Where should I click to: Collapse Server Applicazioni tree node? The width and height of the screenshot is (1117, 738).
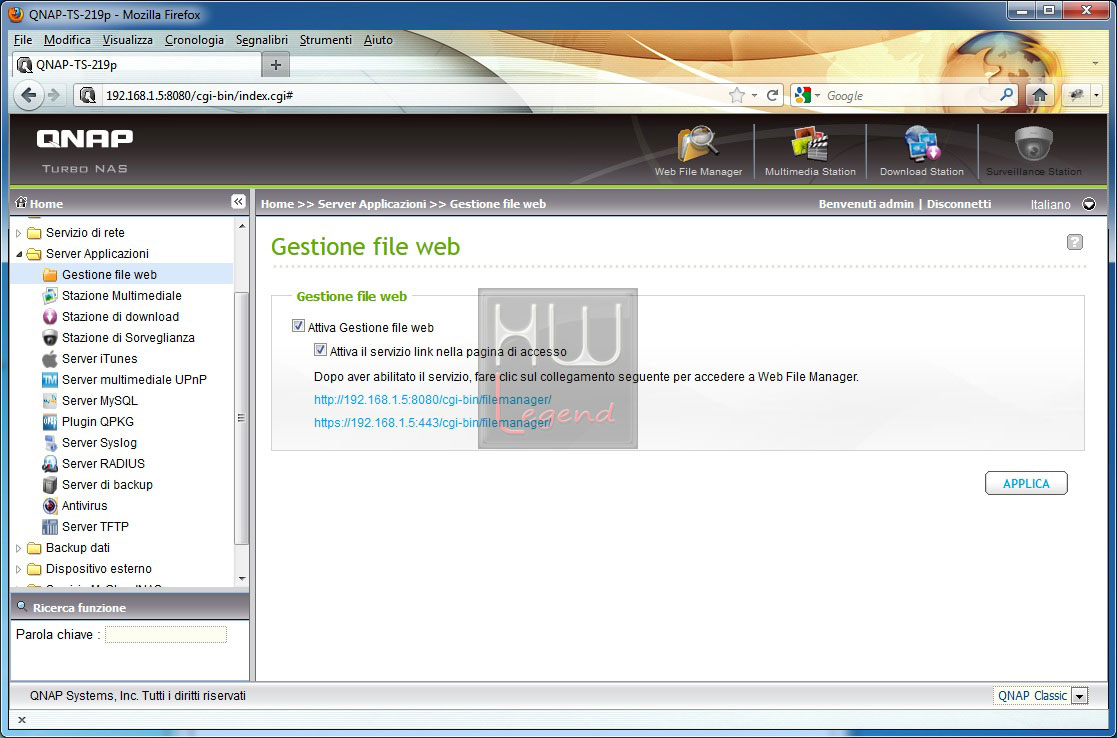tap(19, 254)
